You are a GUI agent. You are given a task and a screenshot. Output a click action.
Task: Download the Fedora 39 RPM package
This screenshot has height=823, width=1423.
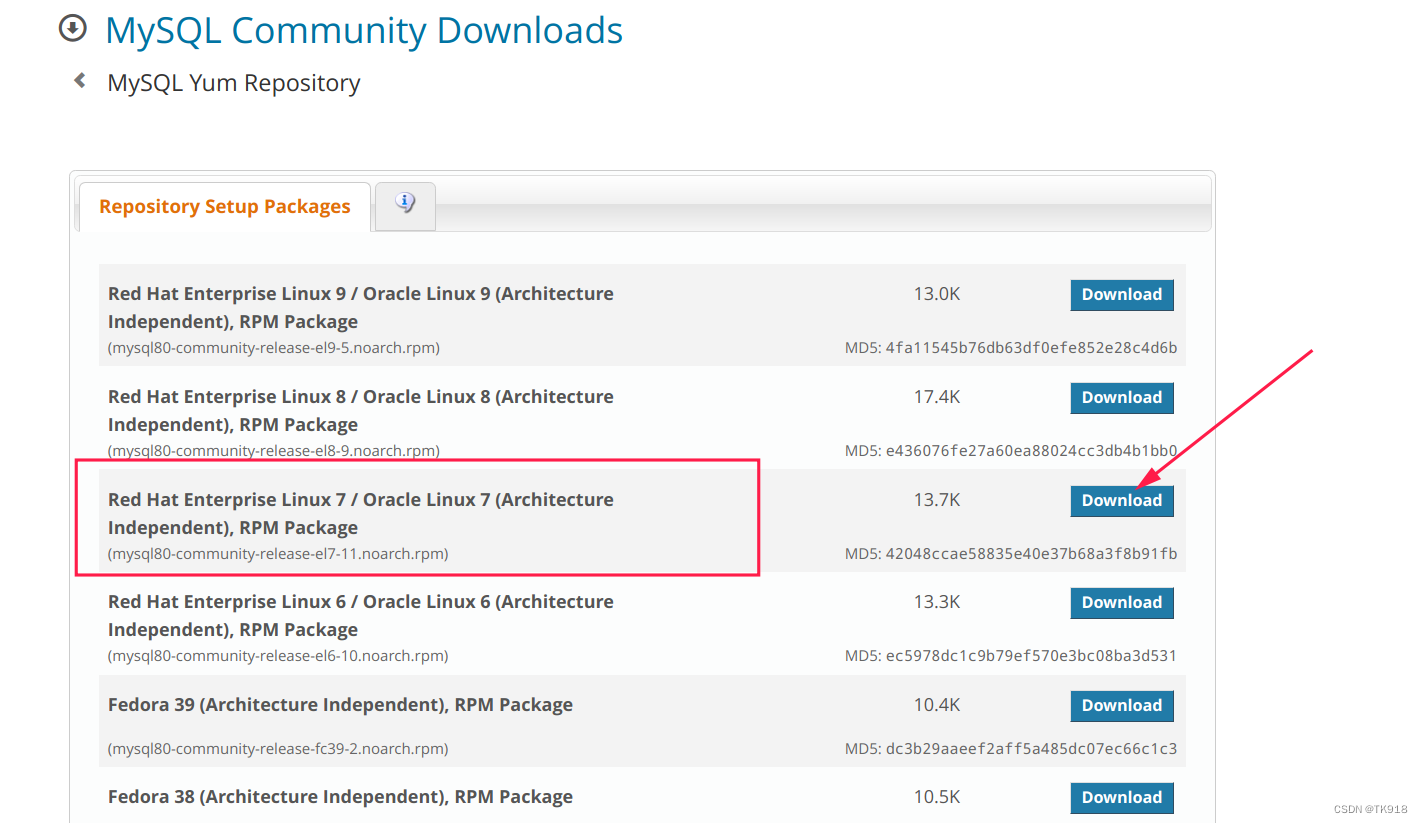(1122, 706)
